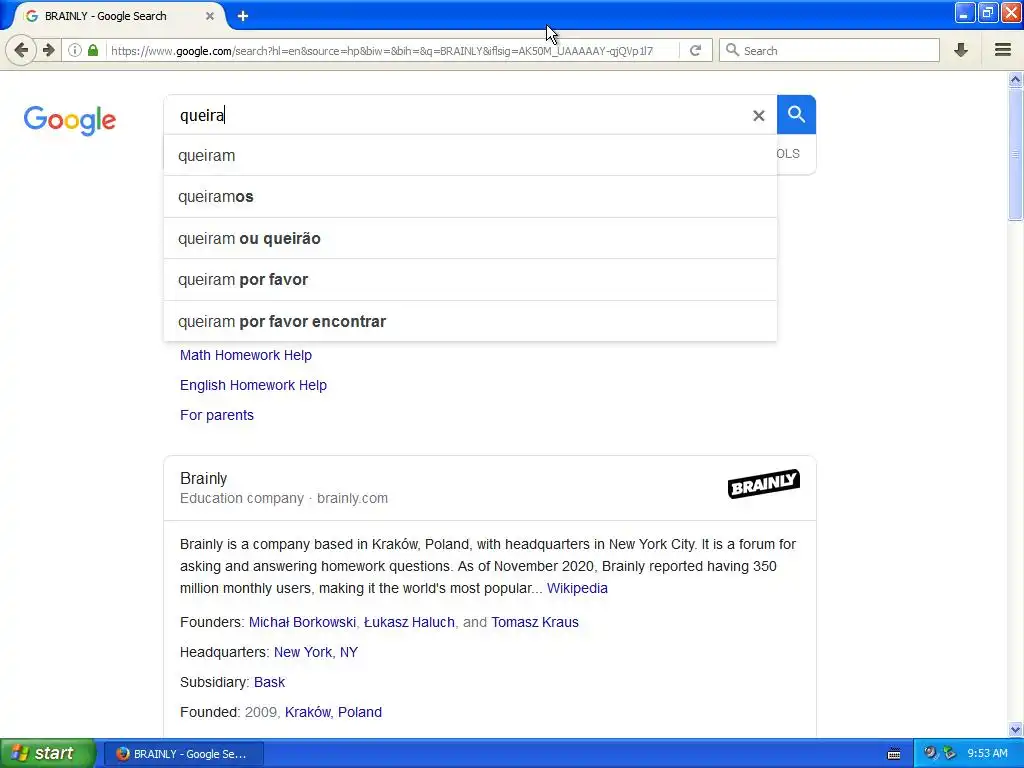The image size is (1024, 768).
Task: Click the Google logo
Action: click(69, 120)
